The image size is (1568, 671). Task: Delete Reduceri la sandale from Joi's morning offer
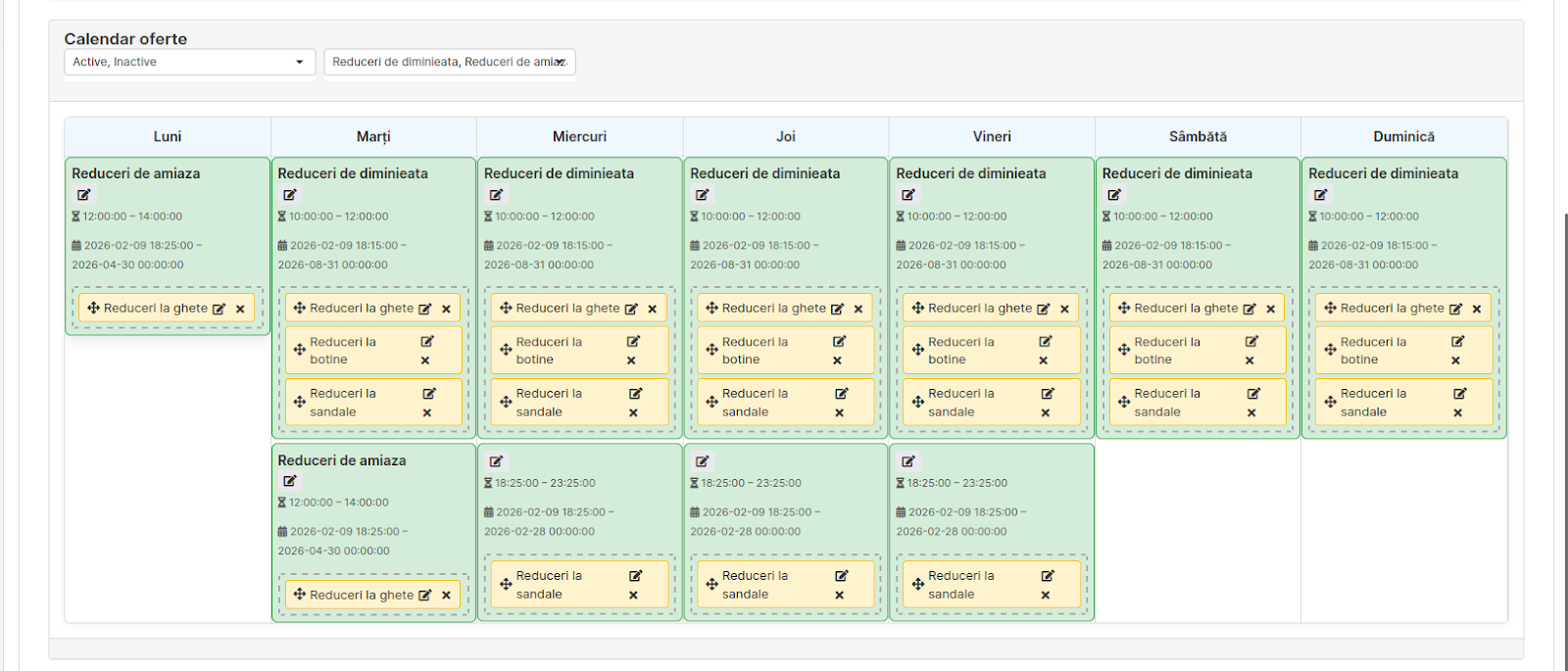tap(839, 412)
